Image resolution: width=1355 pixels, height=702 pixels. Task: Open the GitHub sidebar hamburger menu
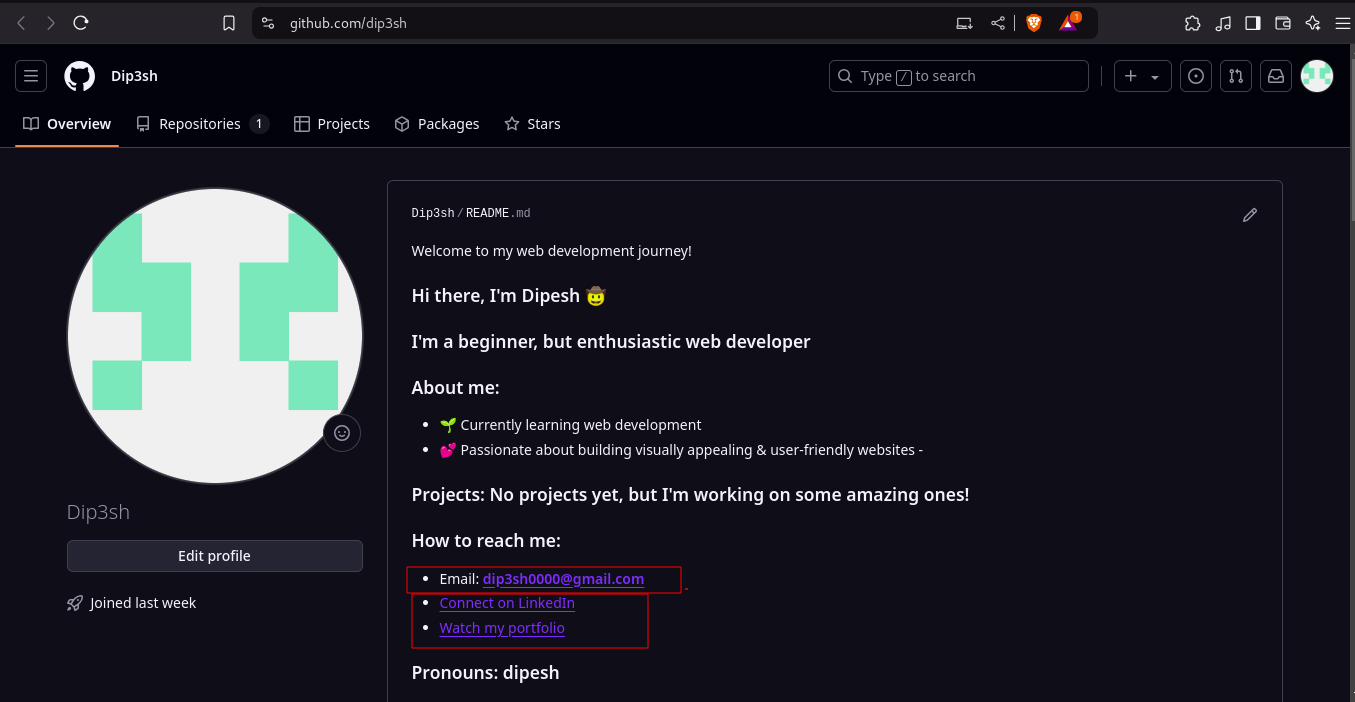(x=30, y=75)
